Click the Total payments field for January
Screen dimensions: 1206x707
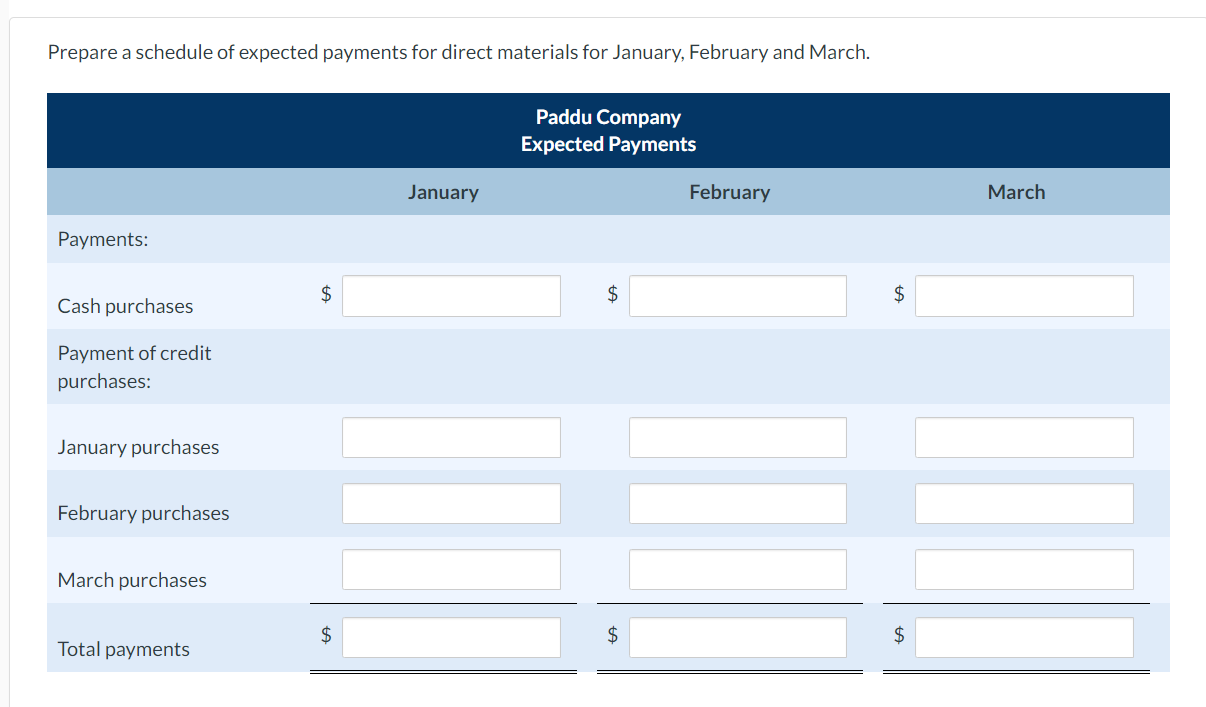tap(451, 636)
